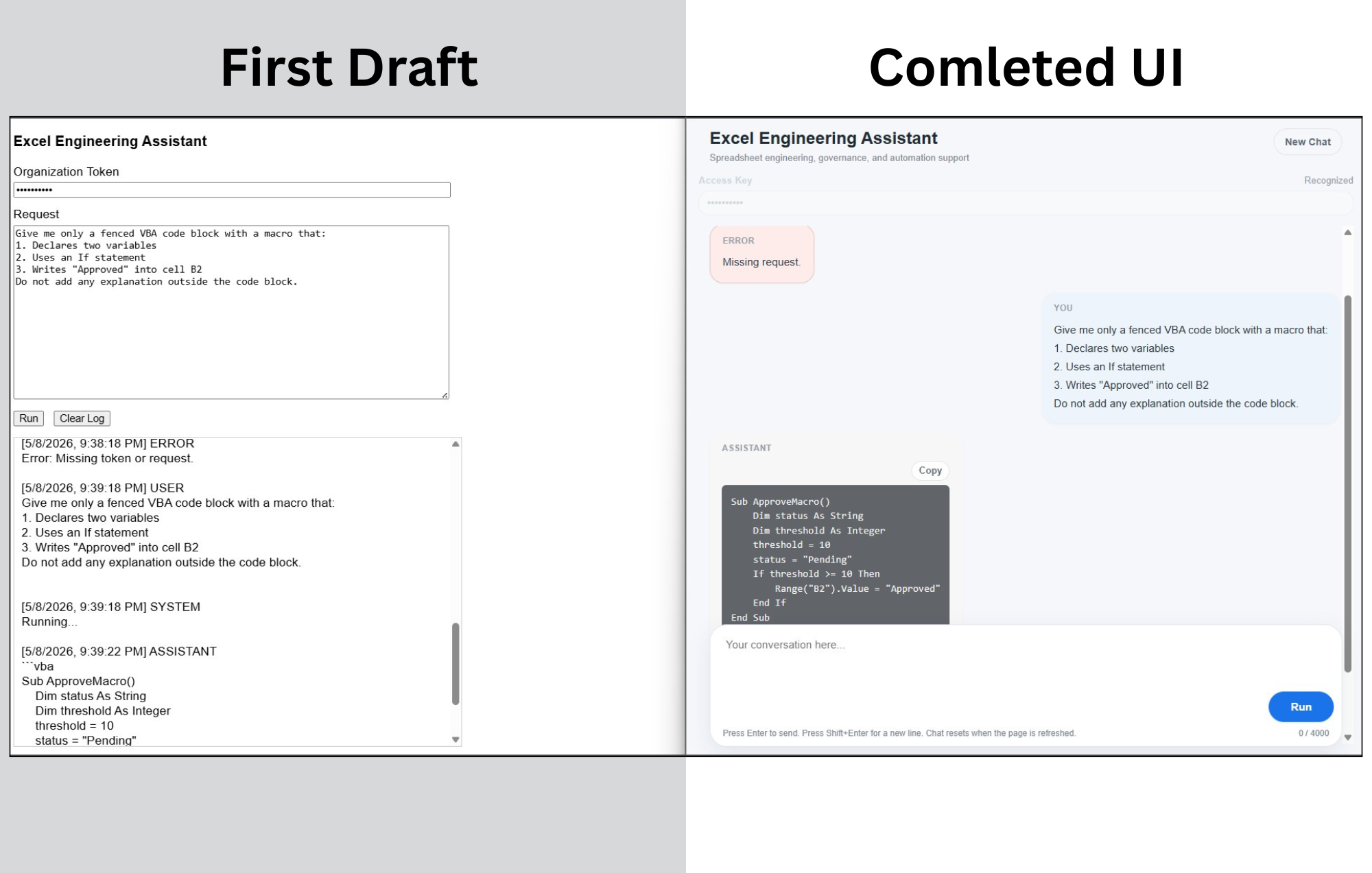This screenshot has height=873, width=1372.
Task: Start a New Chat
Action: tap(1308, 142)
